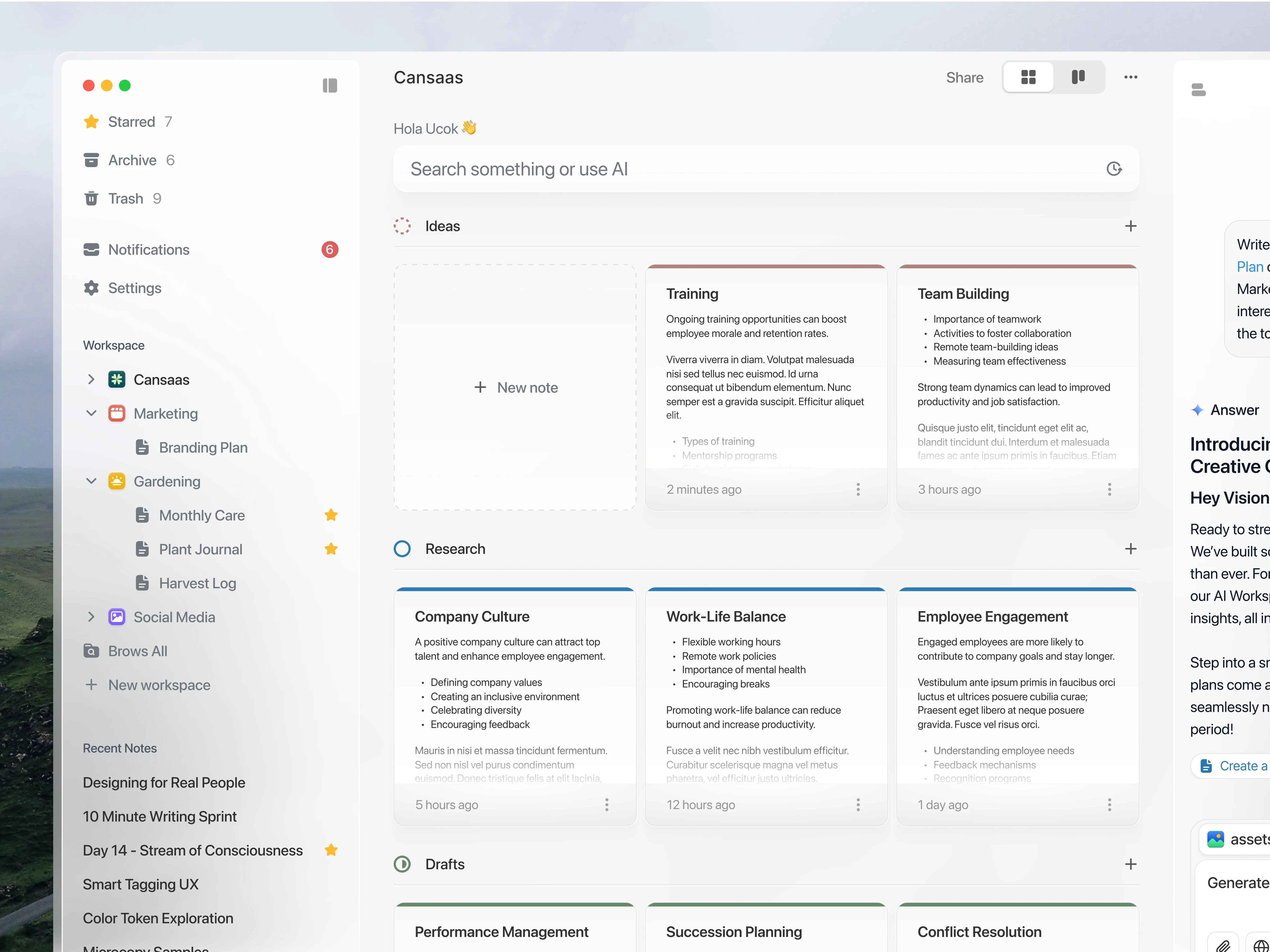Click the Share button
The image size is (1270, 952).
[965, 77]
